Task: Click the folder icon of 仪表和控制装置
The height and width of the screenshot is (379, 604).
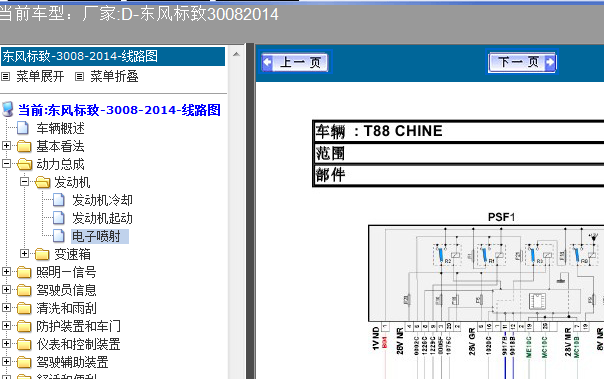Action: coord(24,344)
